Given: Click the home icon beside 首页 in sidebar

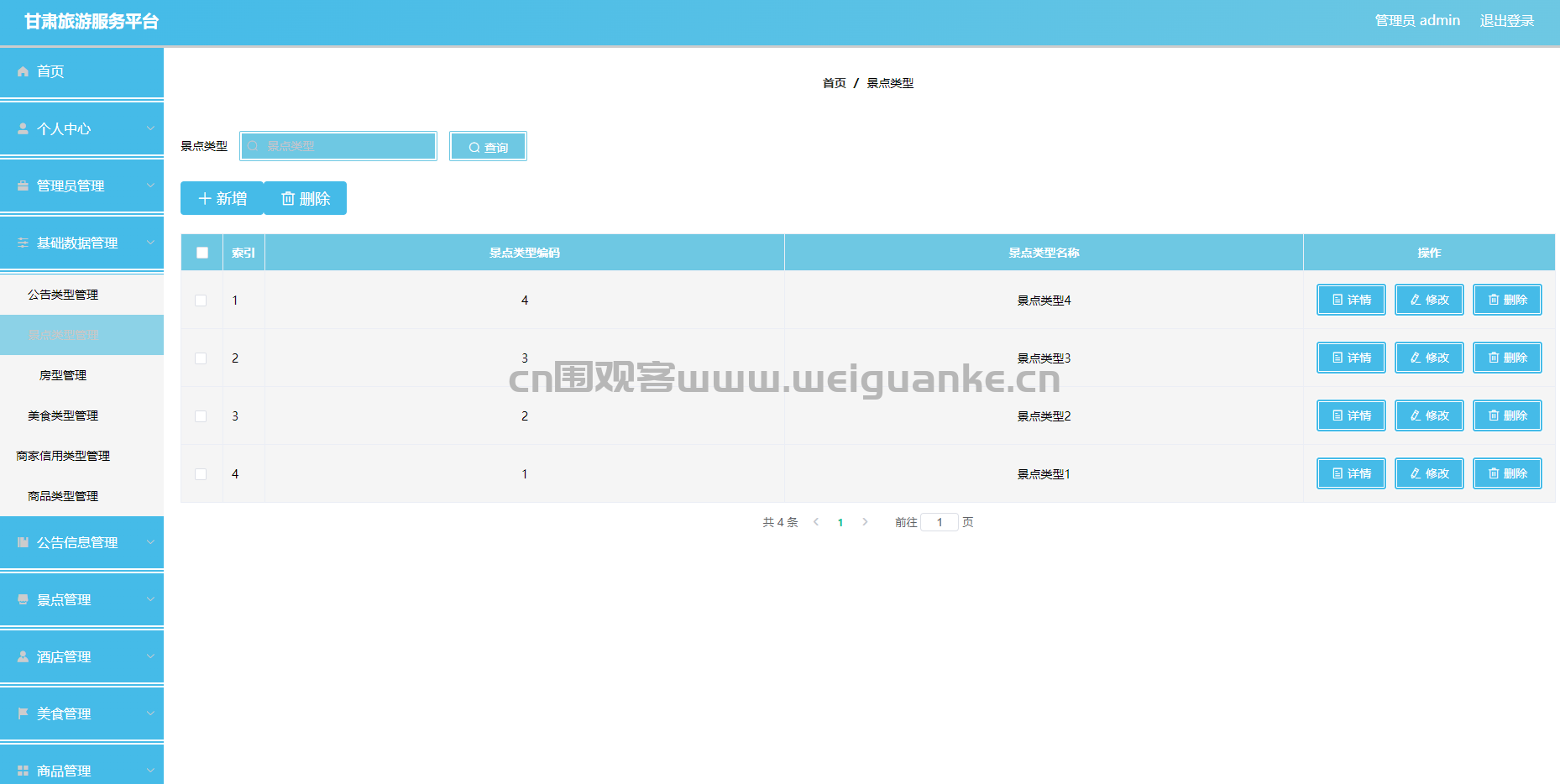Looking at the screenshot, I should 23,72.
